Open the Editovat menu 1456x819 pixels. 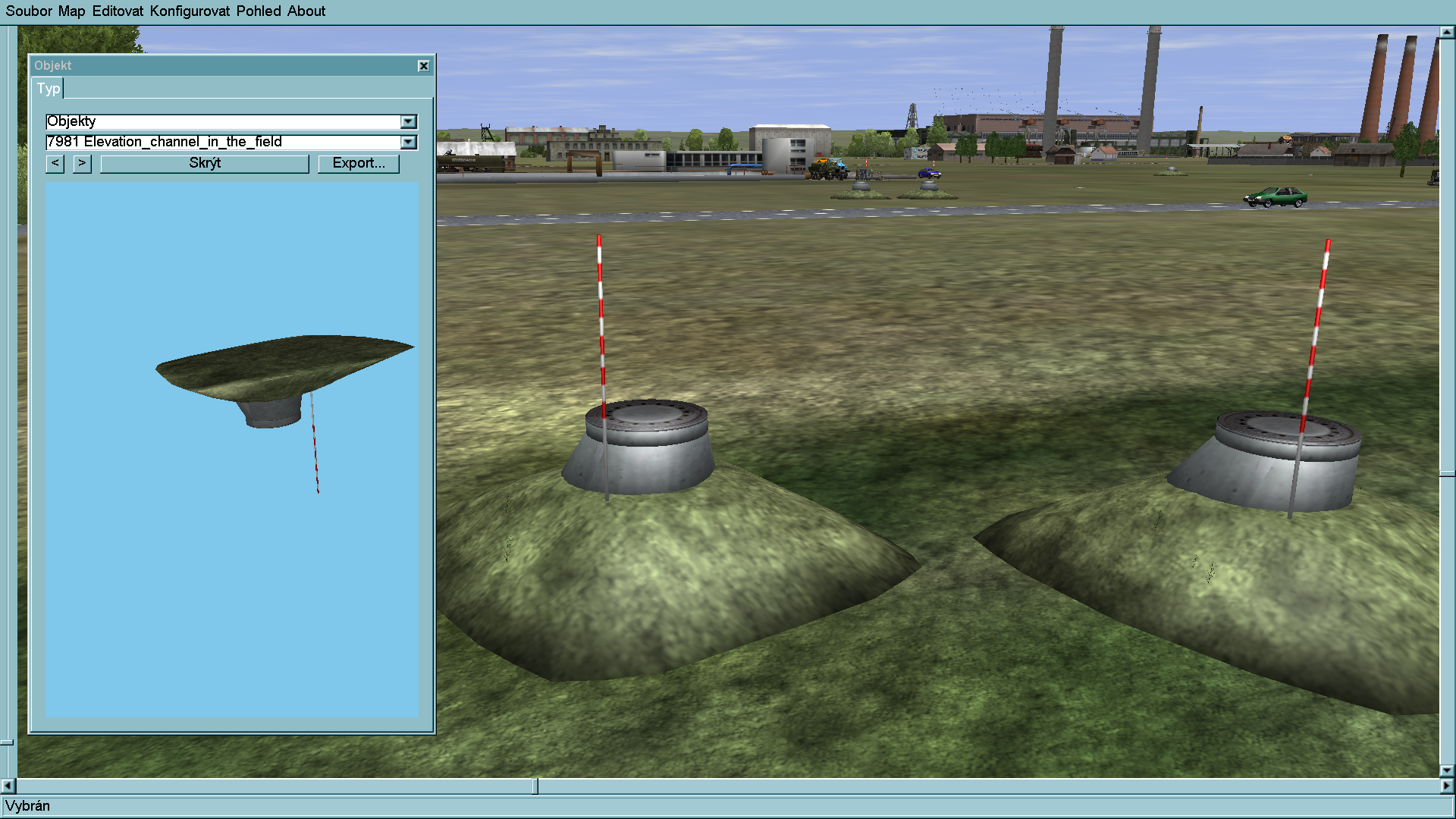[118, 11]
